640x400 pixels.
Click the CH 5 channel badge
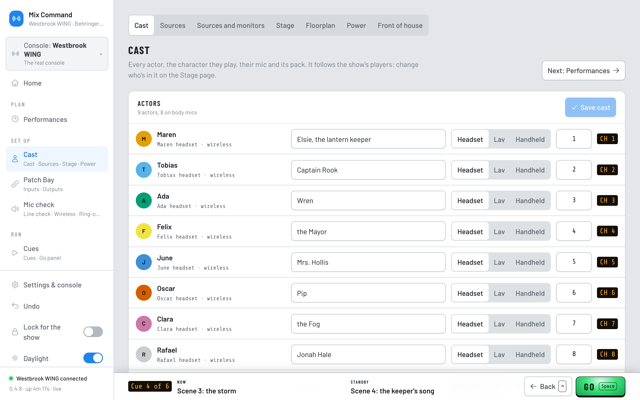coord(607,262)
